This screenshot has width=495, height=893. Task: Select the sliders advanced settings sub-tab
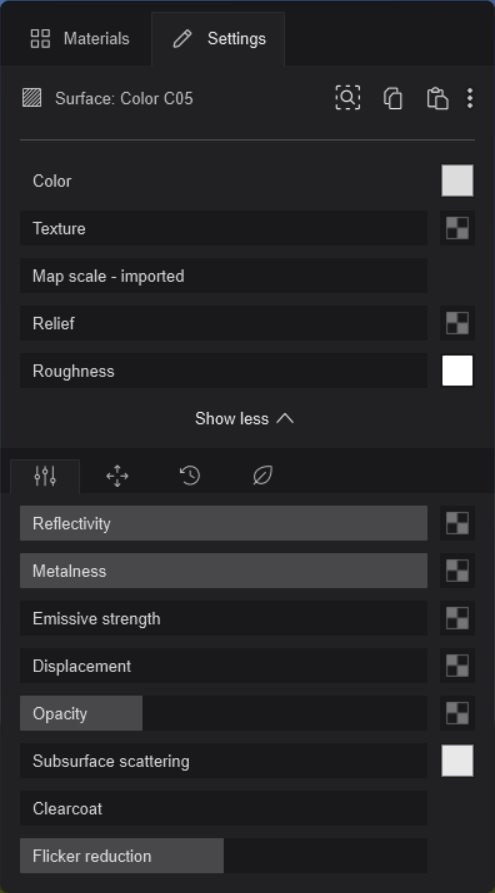click(45, 476)
